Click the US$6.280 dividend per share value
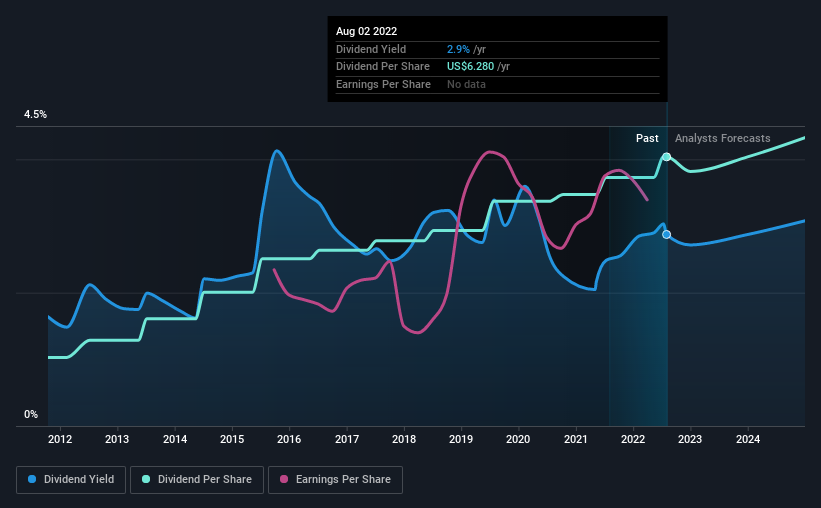This screenshot has width=821, height=508. [470, 67]
